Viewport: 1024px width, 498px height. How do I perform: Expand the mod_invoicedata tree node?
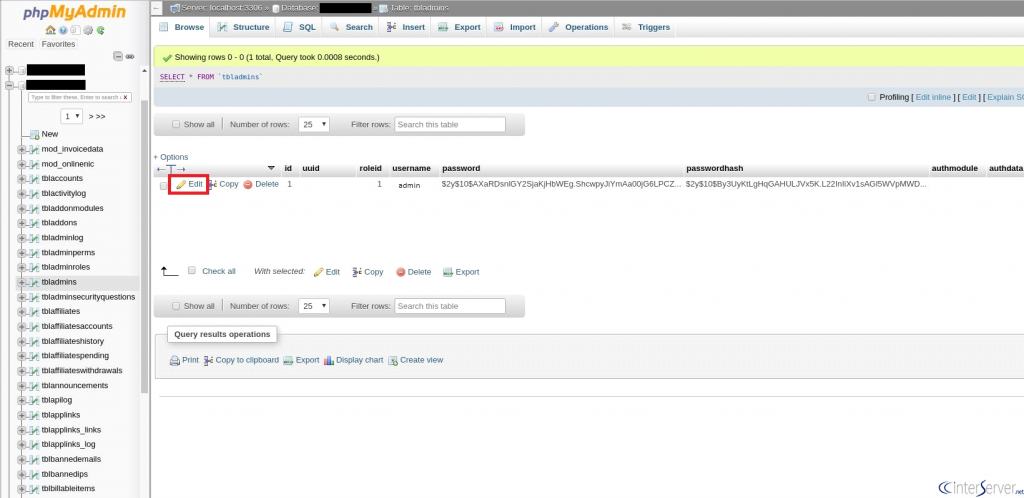click(x=22, y=149)
